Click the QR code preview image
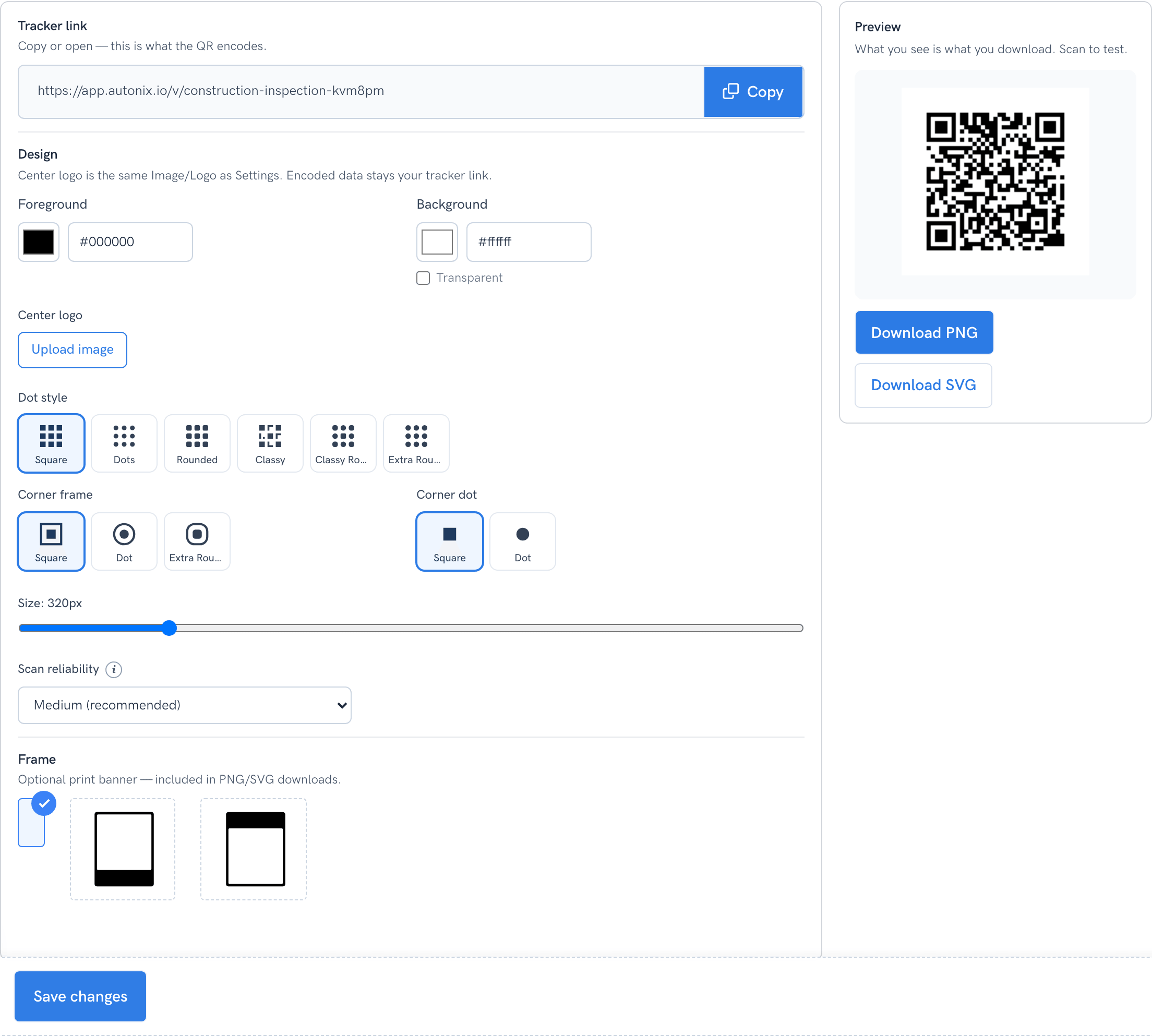This screenshot has width=1152, height=1036. pos(995,182)
